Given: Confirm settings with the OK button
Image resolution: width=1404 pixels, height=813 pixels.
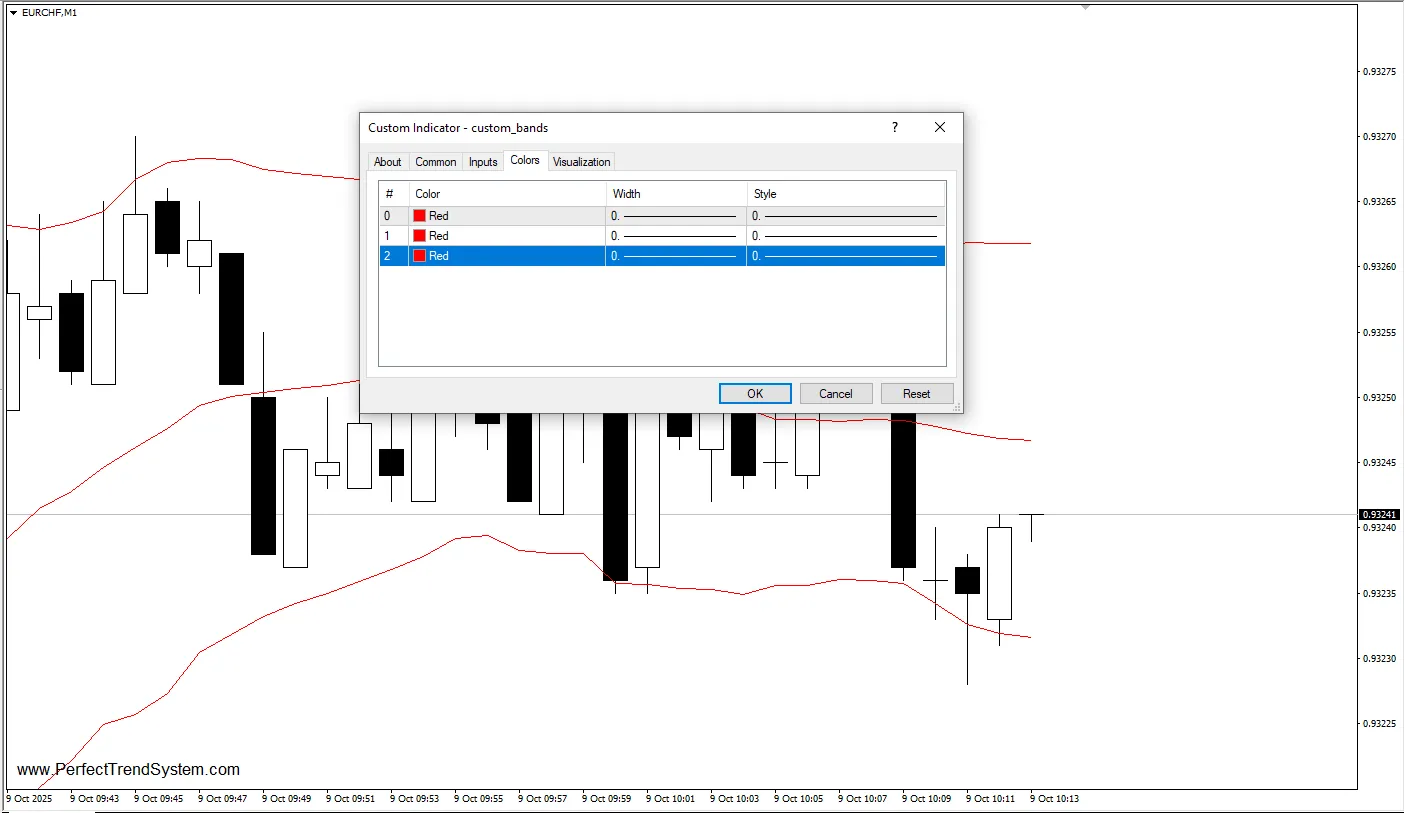Looking at the screenshot, I should [755, 394].
